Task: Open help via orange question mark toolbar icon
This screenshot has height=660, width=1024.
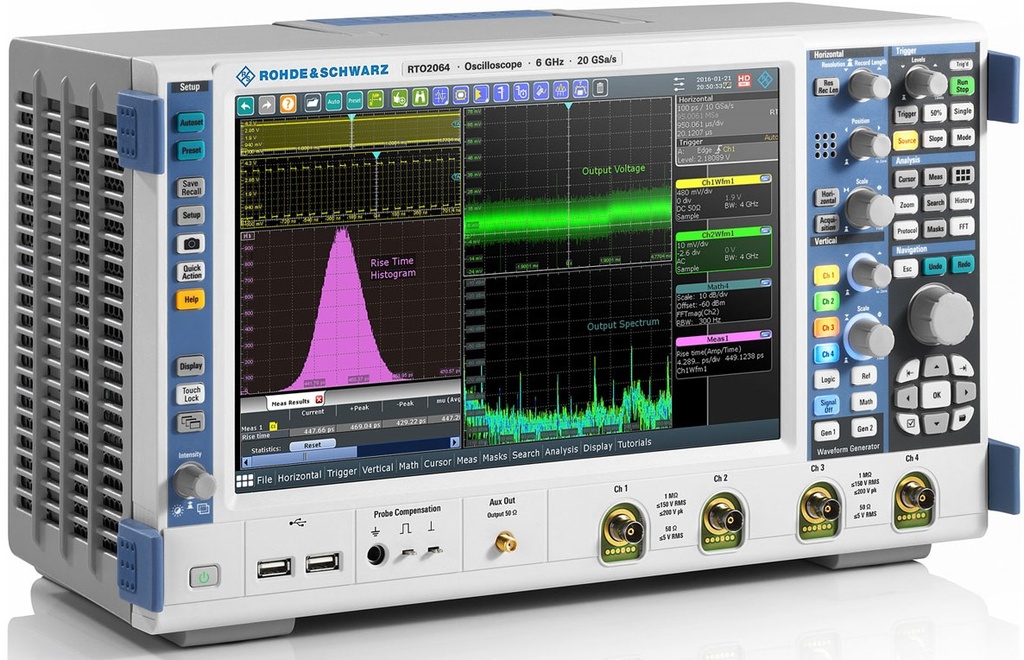Action: point(288,104)
